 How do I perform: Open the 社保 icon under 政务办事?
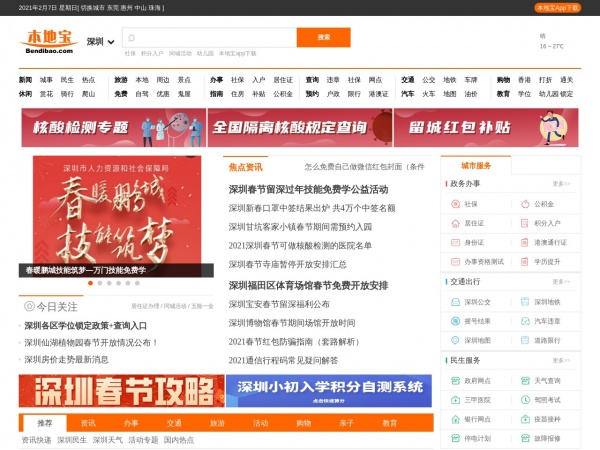click(x=455, y=204)
